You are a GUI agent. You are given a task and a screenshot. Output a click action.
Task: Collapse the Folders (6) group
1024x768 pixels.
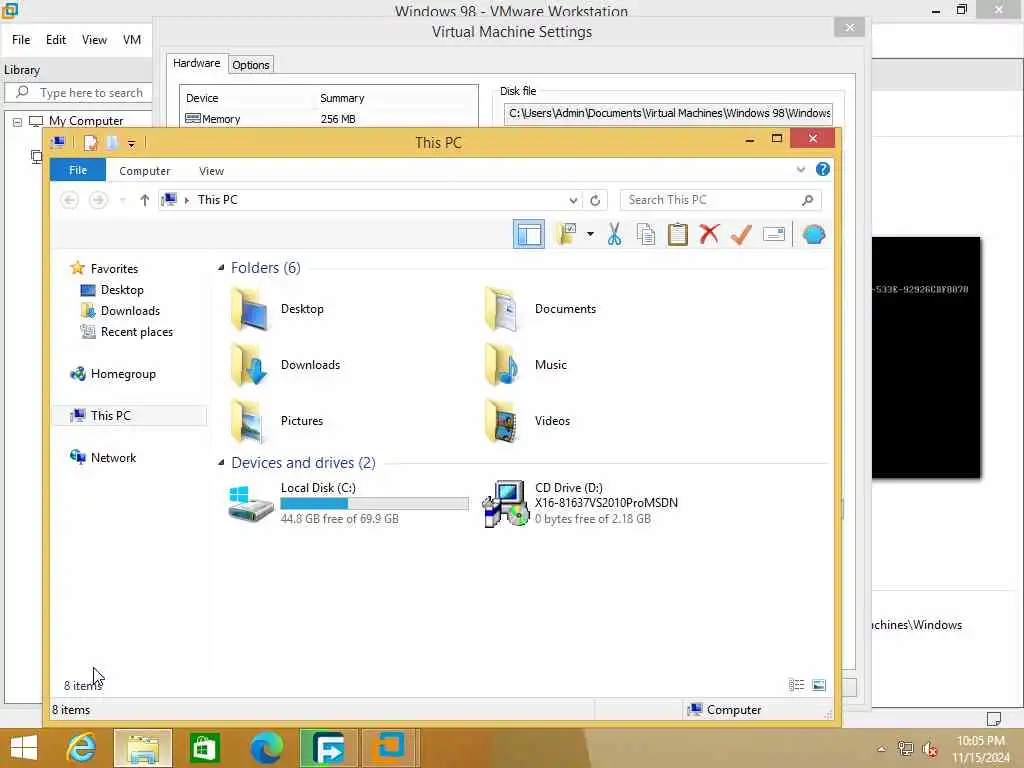(221, 268)
